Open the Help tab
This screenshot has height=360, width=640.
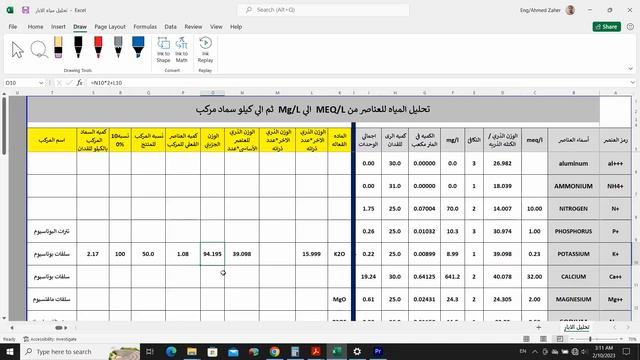click(236, 27)
